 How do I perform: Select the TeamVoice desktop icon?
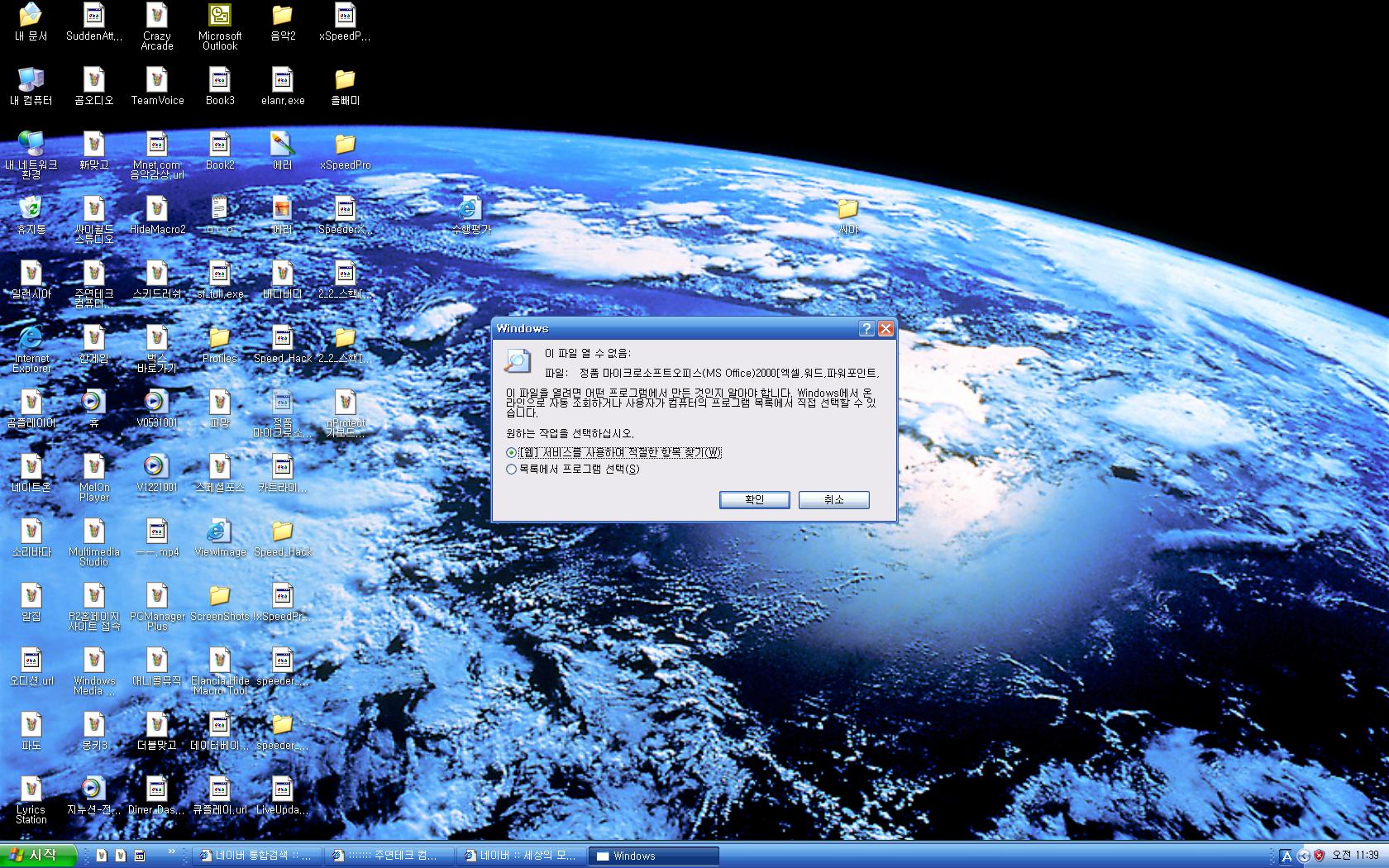[x=156, y=87]
